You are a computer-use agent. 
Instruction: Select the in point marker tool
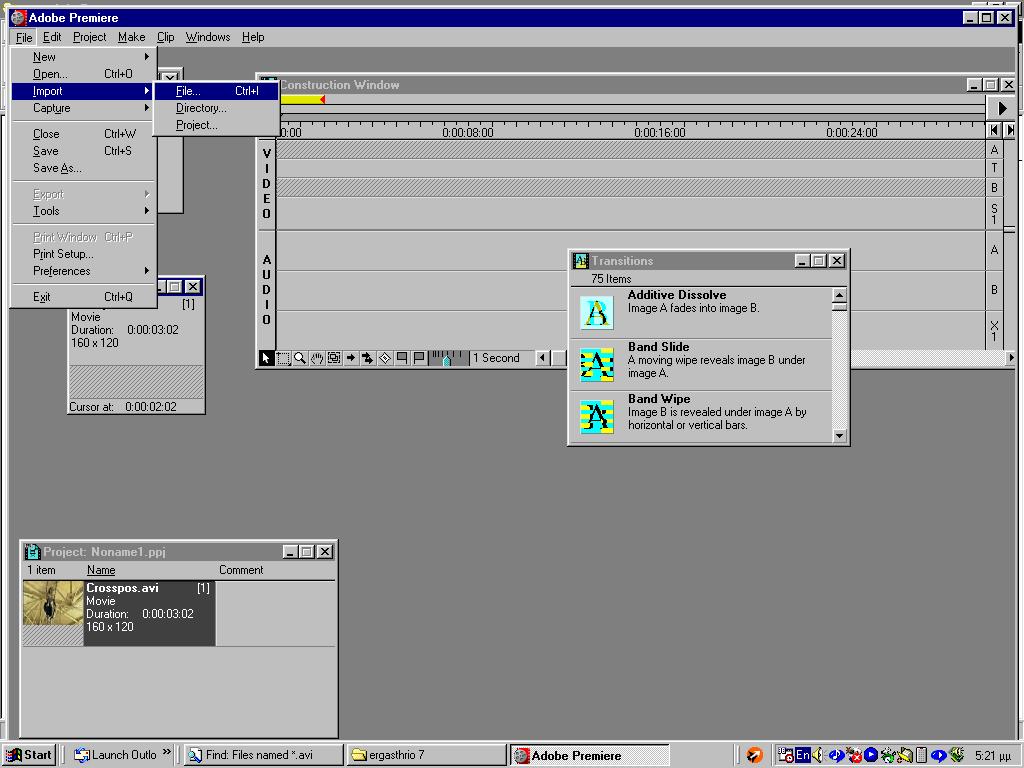coord(402,358)
